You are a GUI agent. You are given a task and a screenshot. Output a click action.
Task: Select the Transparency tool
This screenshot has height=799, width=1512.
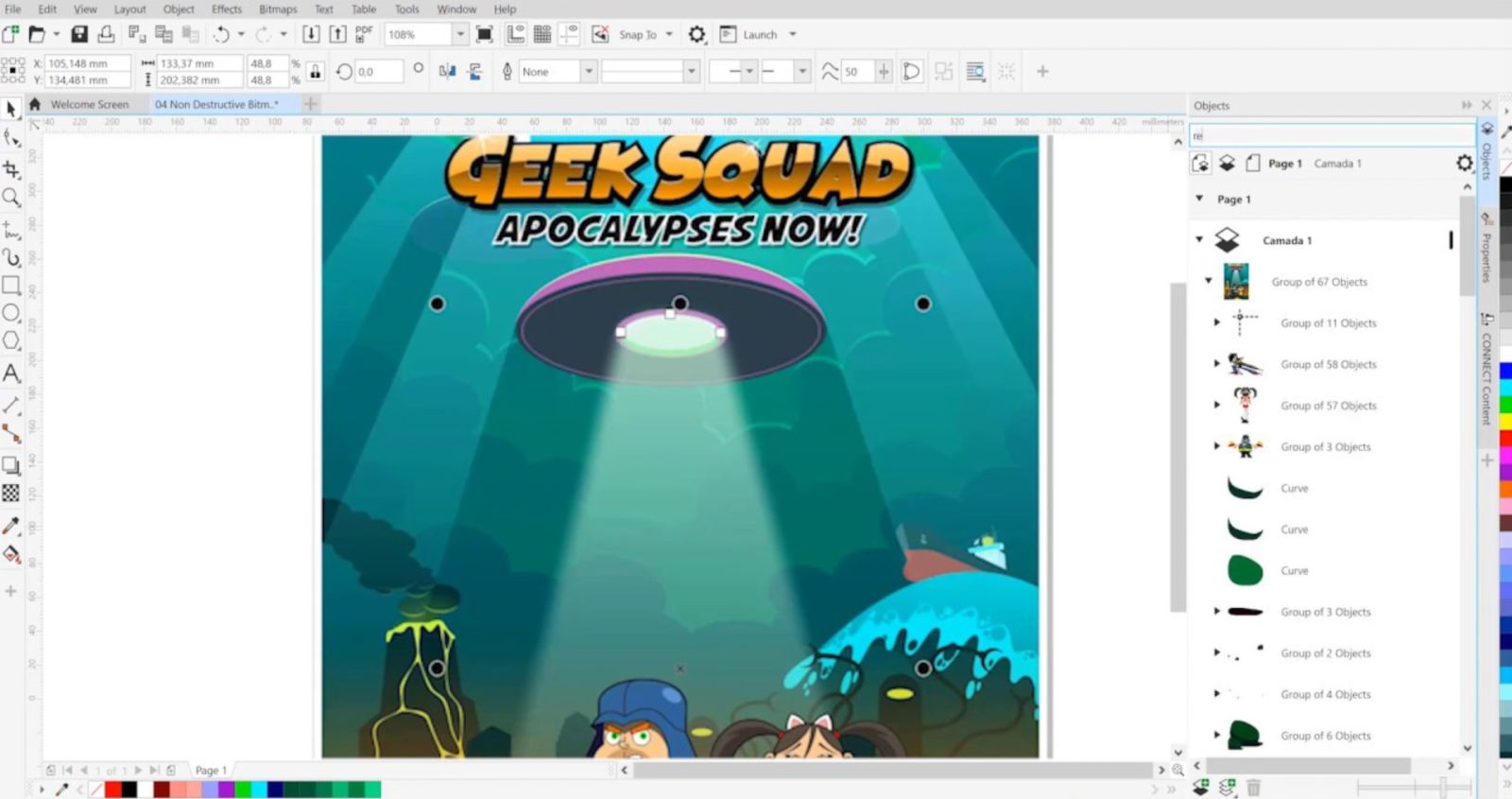click(11, 493)
